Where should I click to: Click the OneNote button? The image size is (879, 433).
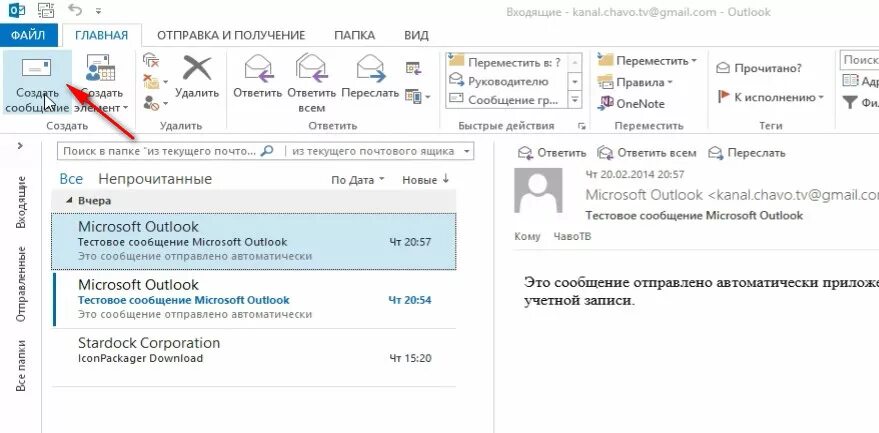(631, 103)
